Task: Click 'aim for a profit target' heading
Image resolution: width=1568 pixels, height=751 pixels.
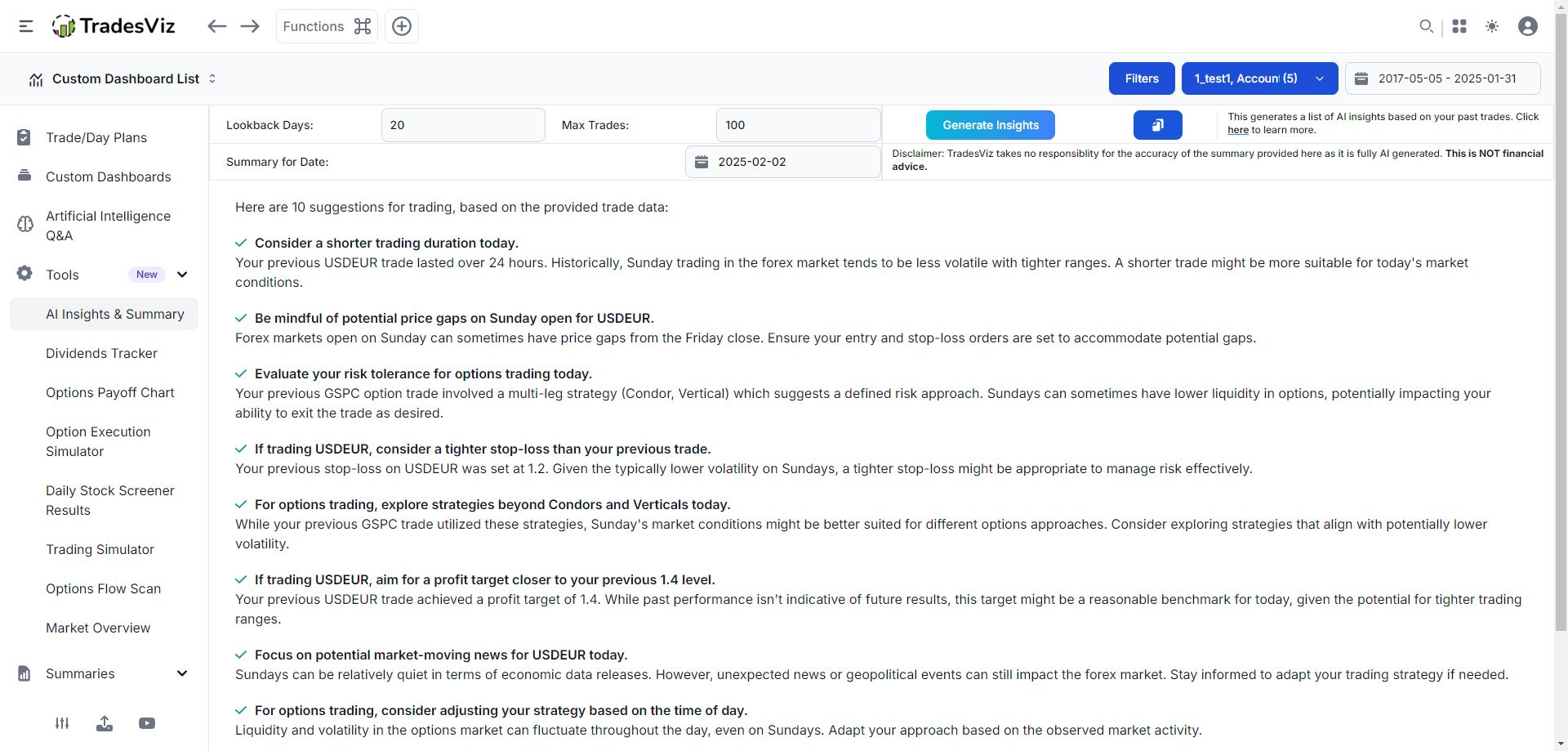Action: (484, 579)
